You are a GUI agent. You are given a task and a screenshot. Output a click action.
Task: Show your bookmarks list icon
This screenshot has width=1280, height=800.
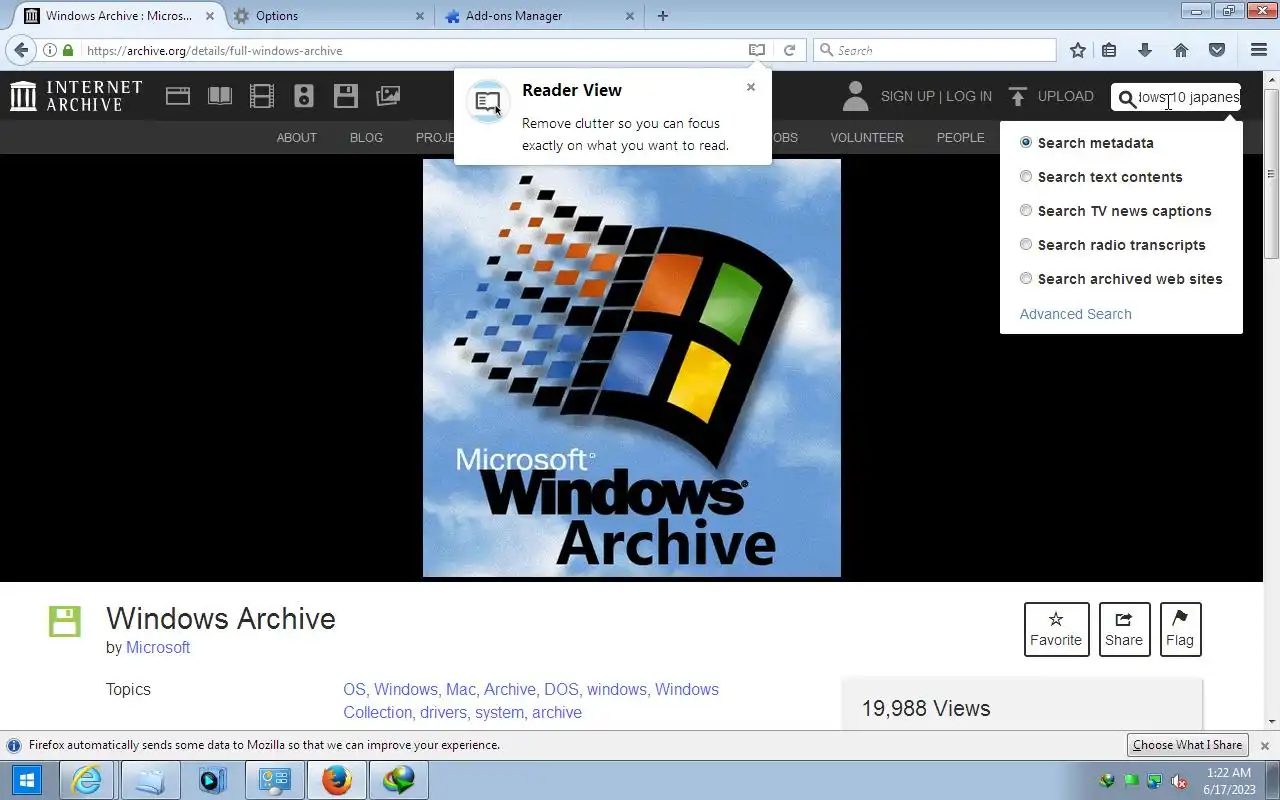point(1109,50)
